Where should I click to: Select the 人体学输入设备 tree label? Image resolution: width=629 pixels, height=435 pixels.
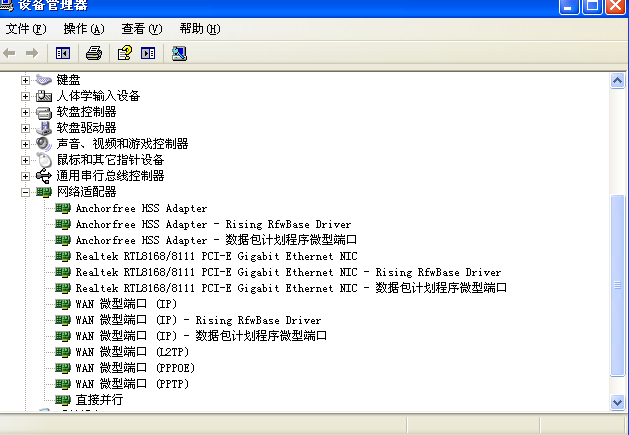click(x=98, y=96)
